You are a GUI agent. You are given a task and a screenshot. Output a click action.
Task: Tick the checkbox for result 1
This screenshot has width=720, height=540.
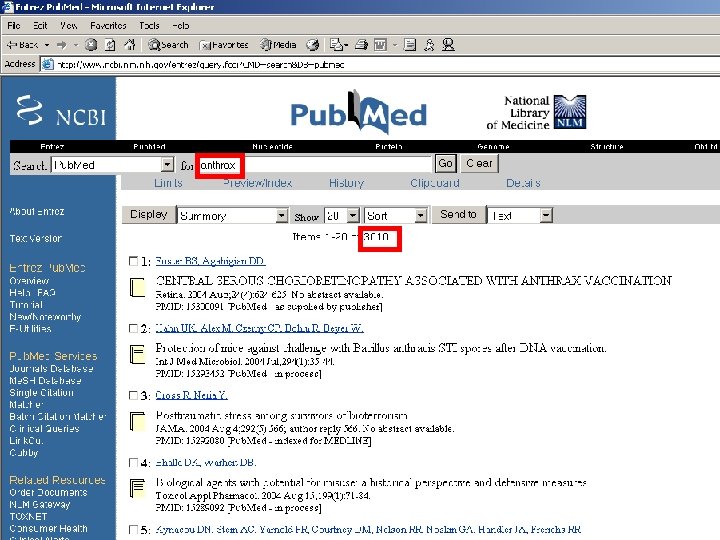click(134, 261)
